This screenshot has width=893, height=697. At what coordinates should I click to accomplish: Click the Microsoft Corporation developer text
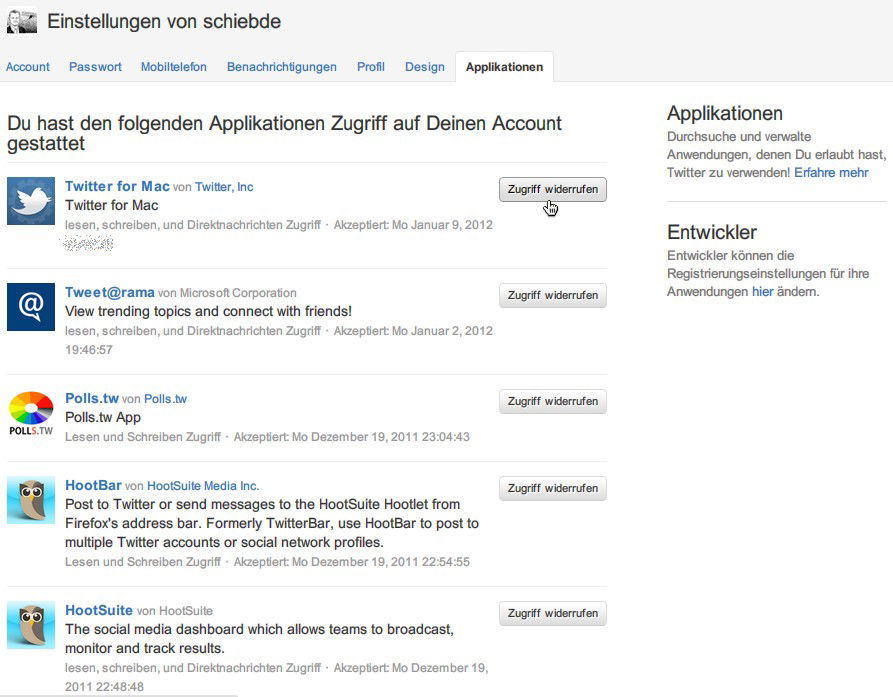[x=238, y=293]
